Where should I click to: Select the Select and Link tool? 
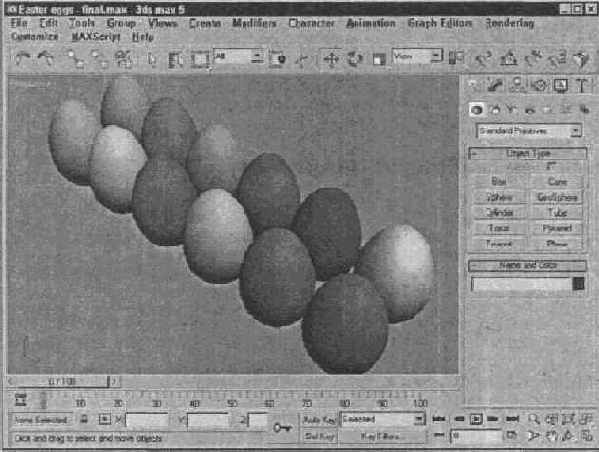[x=75, y=59]
